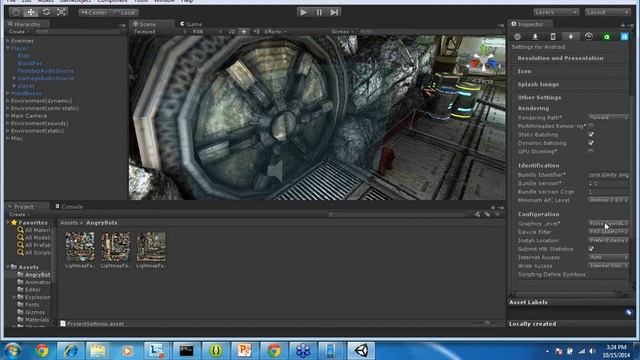Select FootstepAudioSource in Hierarchy
The image size is (640, 360).
coord(45,71)
